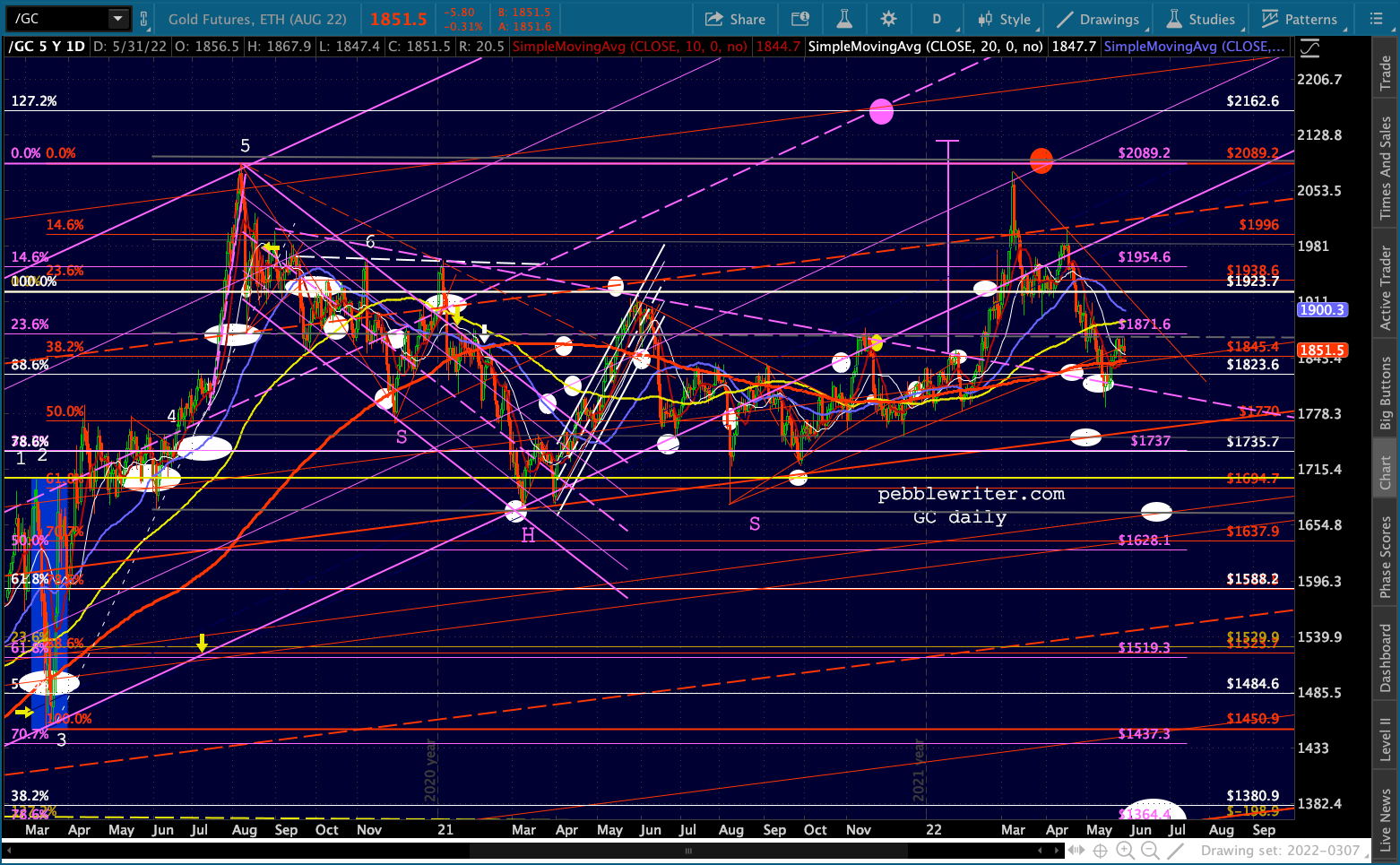Click the SimpleMovingAvg (CLOSE, 10, 0, no) study label
This screenshot has height=865, width=1400.
tap(629, 47)
